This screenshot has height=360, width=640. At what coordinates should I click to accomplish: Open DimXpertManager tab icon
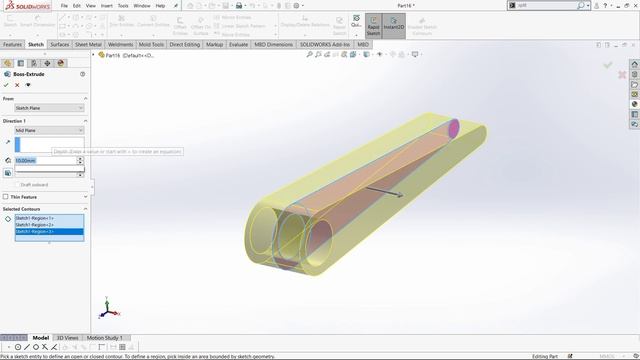47,63
